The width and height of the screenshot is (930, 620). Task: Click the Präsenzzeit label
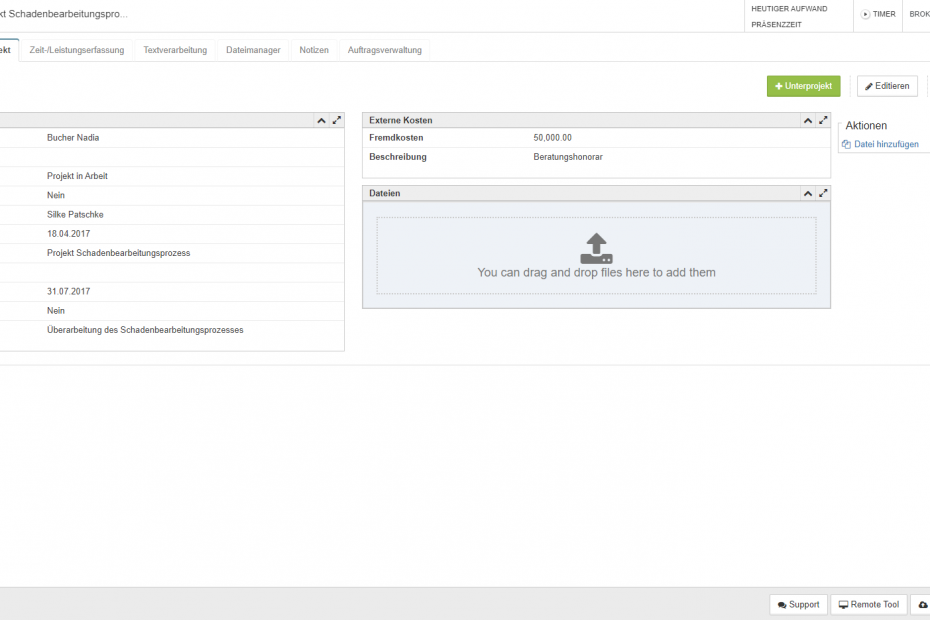click(776, 25)
